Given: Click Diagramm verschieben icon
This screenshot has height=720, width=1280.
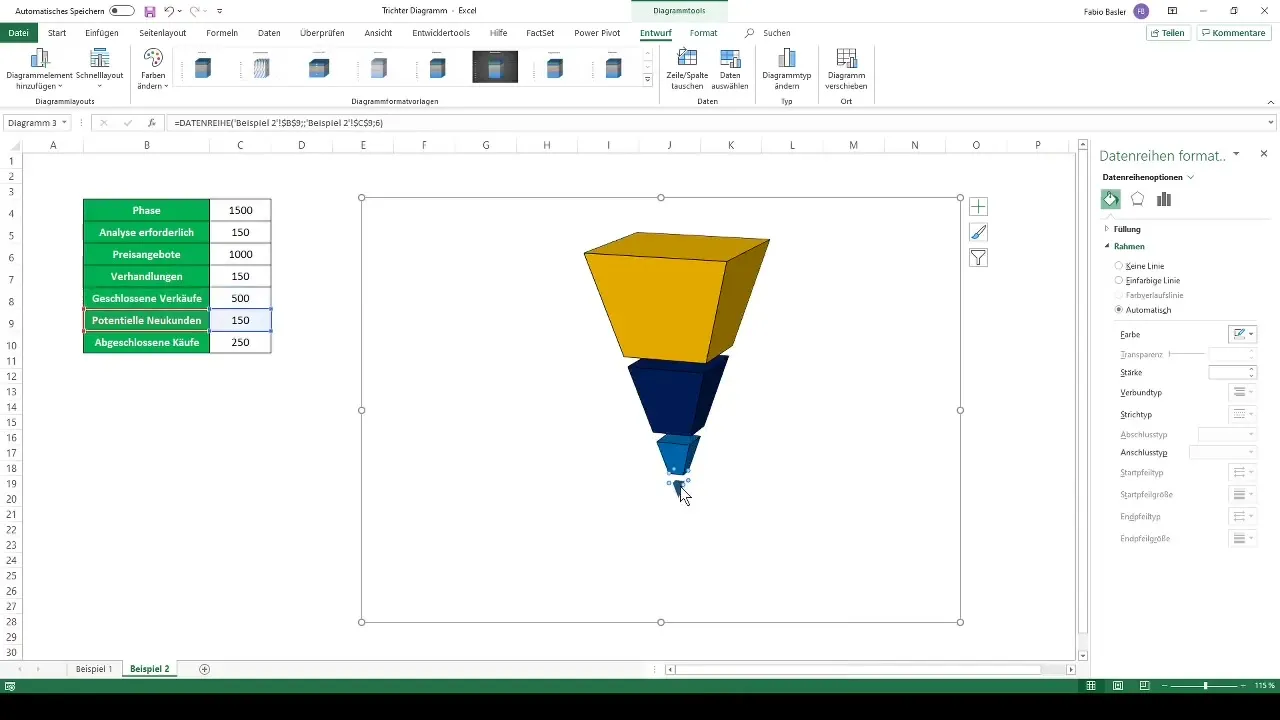Looking at the screenshot, I should tap(846, 68).
